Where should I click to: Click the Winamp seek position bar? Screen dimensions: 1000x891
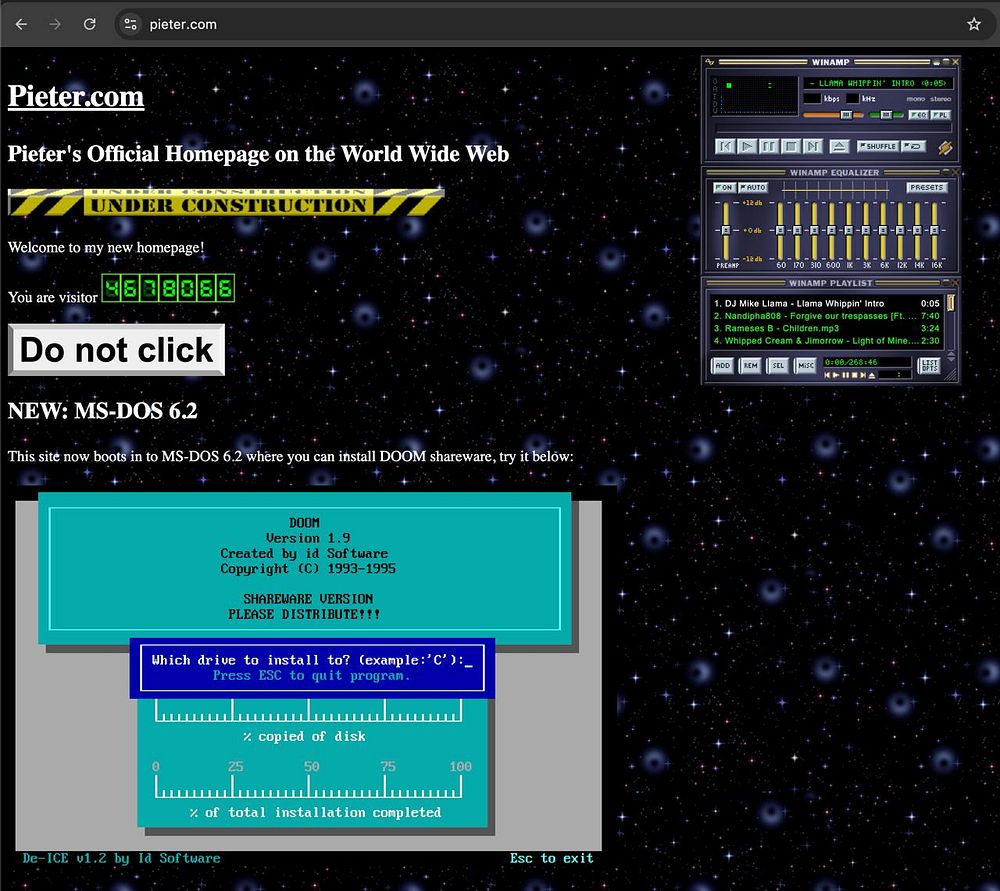point(833,128)
